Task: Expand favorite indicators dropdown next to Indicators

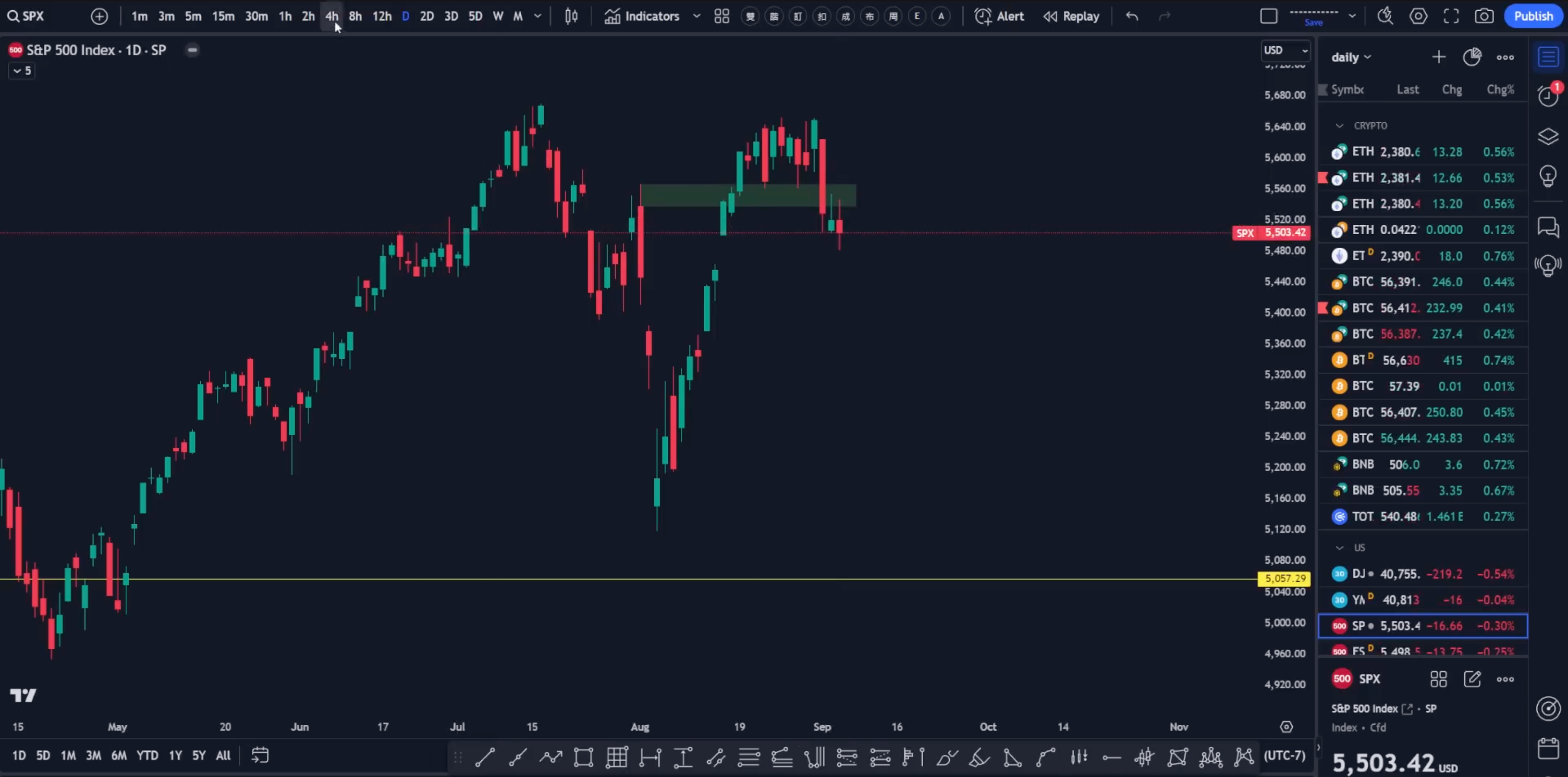Action: click(x=696, y=16)
